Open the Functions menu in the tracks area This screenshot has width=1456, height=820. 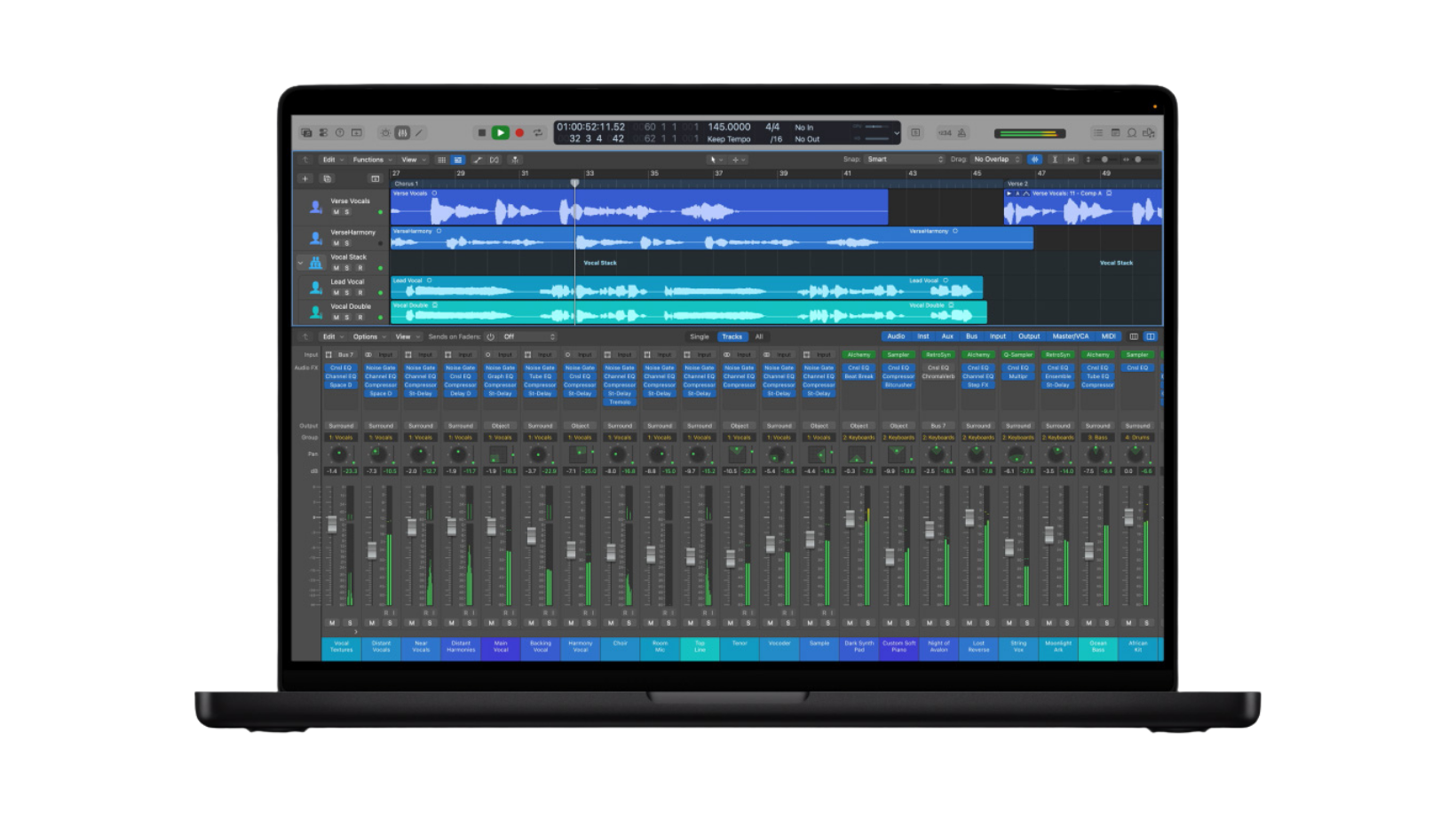click(x=370, y=160)
